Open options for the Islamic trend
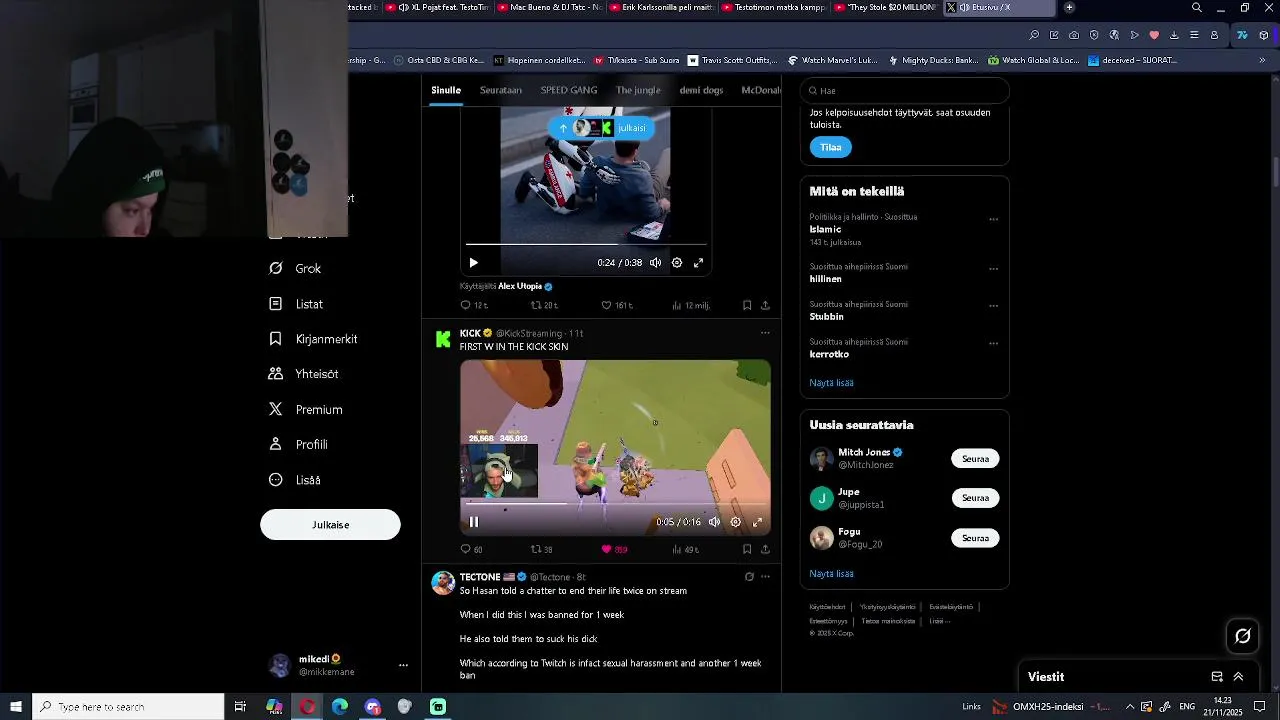The width and height of the screenshot is (1280, 720). click(993, 219)
